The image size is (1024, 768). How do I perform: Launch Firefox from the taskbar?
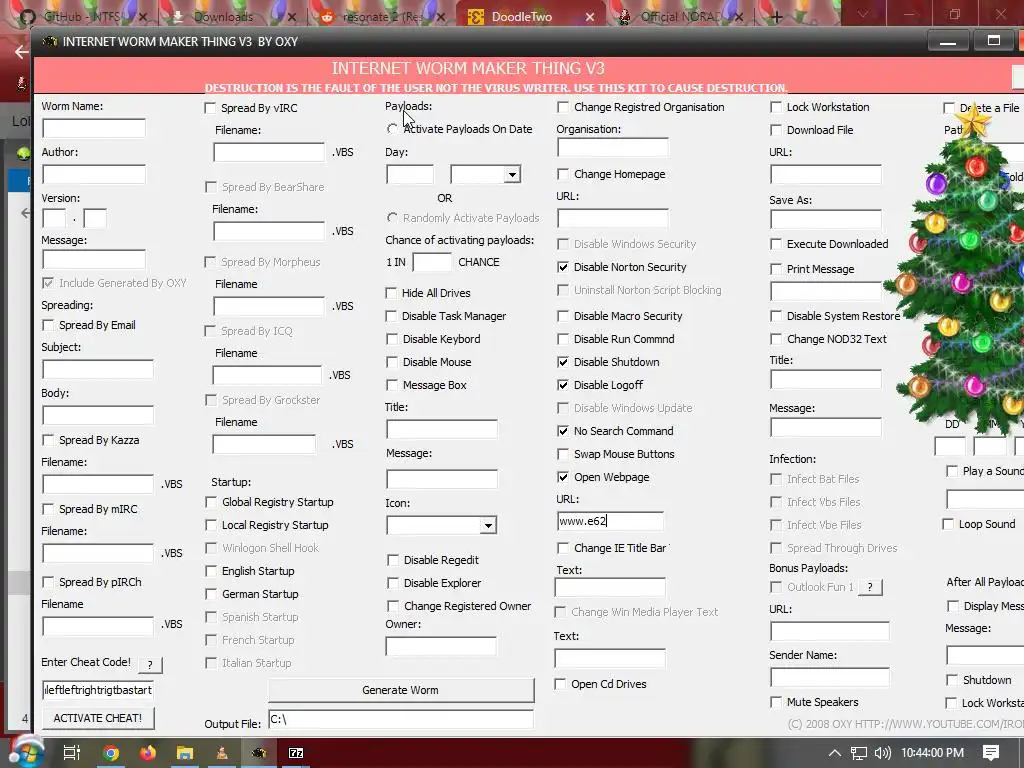point(148,753)
